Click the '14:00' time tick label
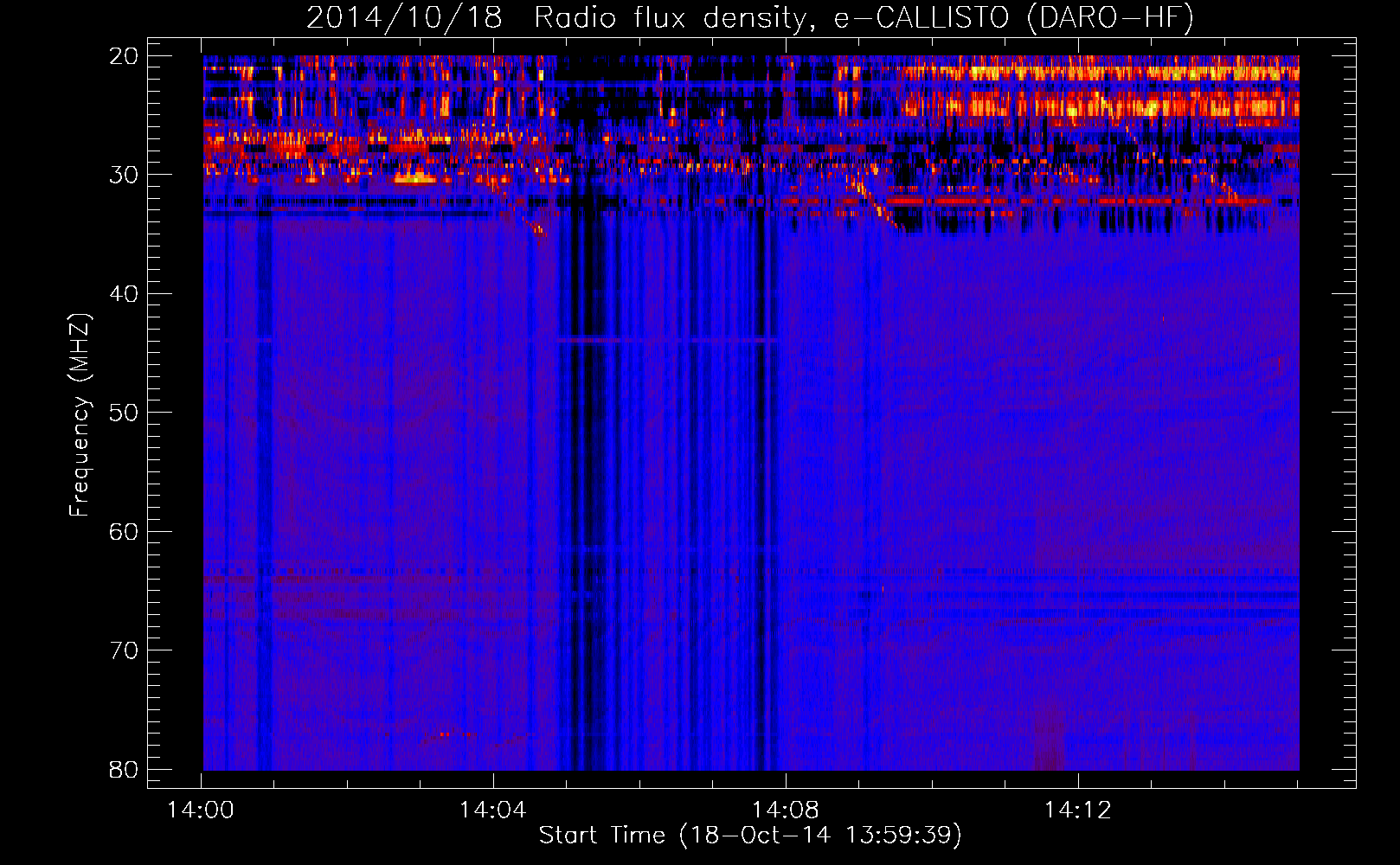The width and height of the screenshot is (1400, 865). 201,811
